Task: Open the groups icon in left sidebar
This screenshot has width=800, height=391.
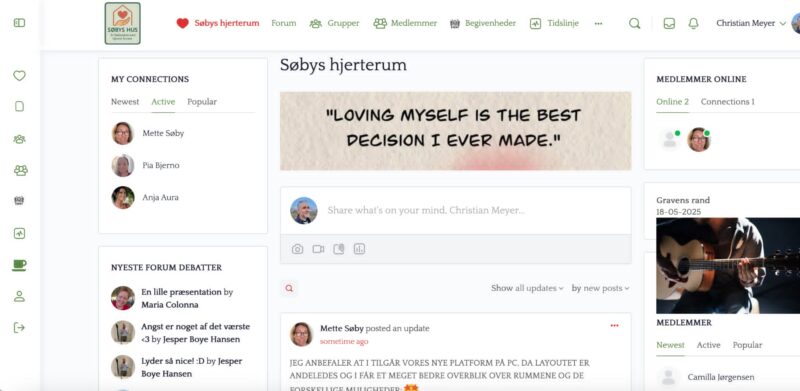Action: [x=19, y=139]
